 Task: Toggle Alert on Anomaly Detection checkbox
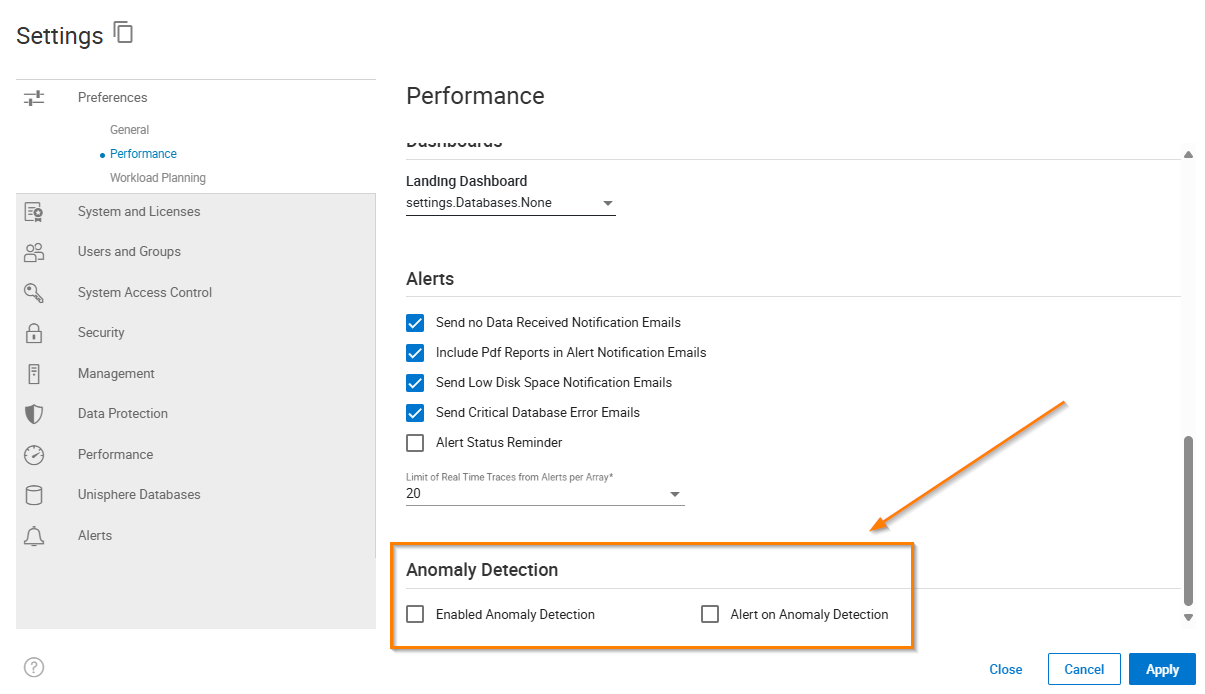710,614
